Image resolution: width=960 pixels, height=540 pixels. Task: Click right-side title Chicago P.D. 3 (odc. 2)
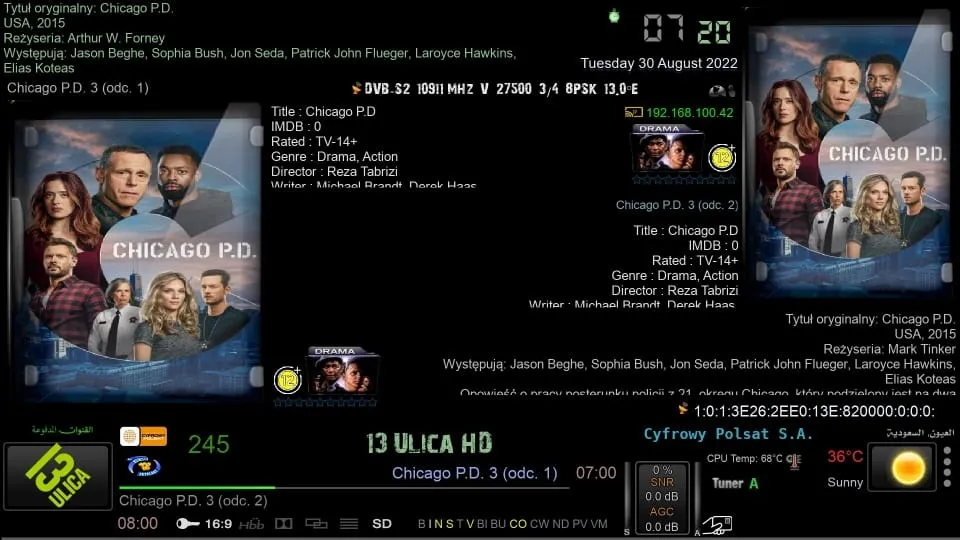pos(677,205)
